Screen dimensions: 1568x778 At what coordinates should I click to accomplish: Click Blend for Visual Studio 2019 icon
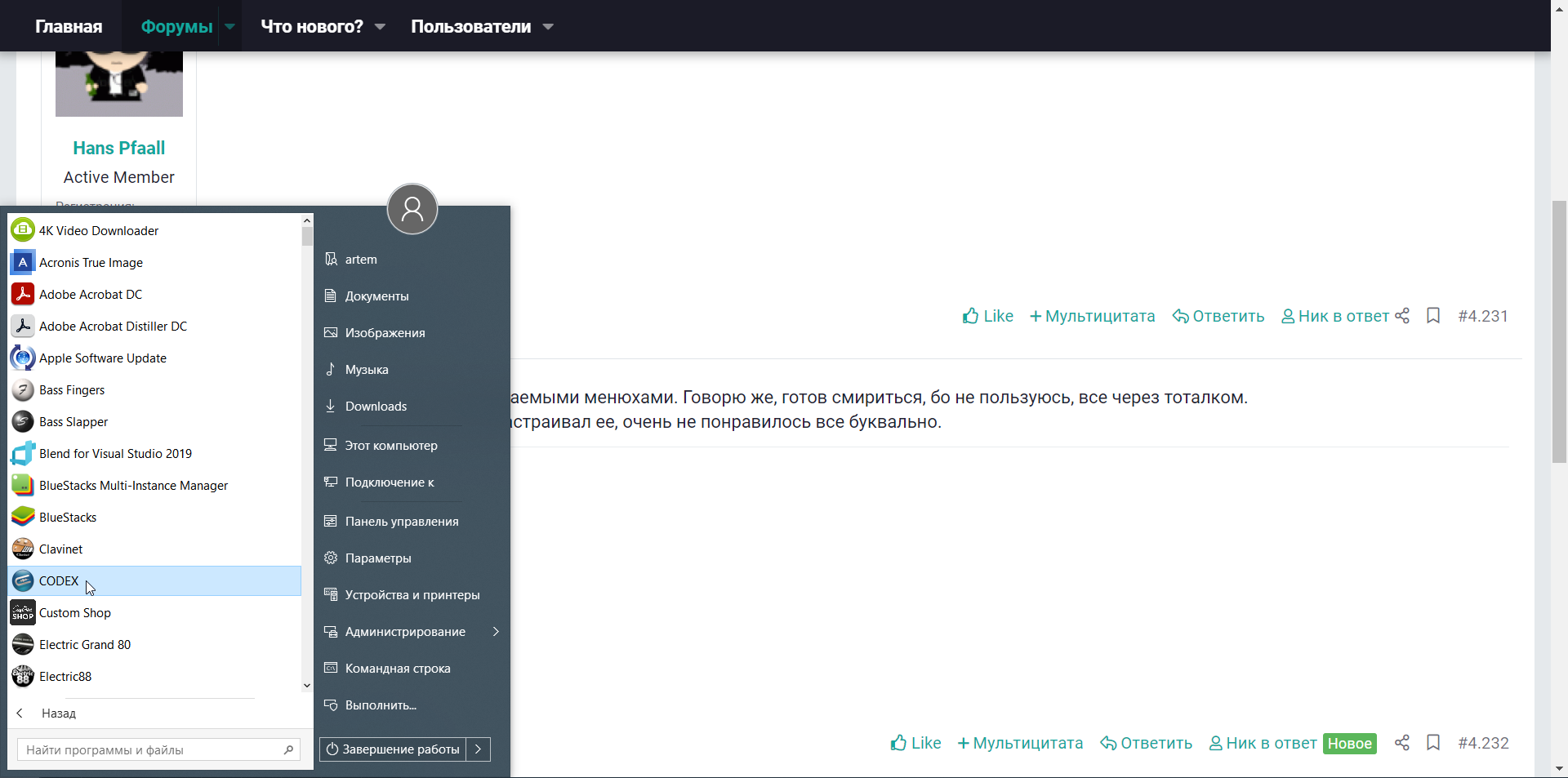coord(23,453)
